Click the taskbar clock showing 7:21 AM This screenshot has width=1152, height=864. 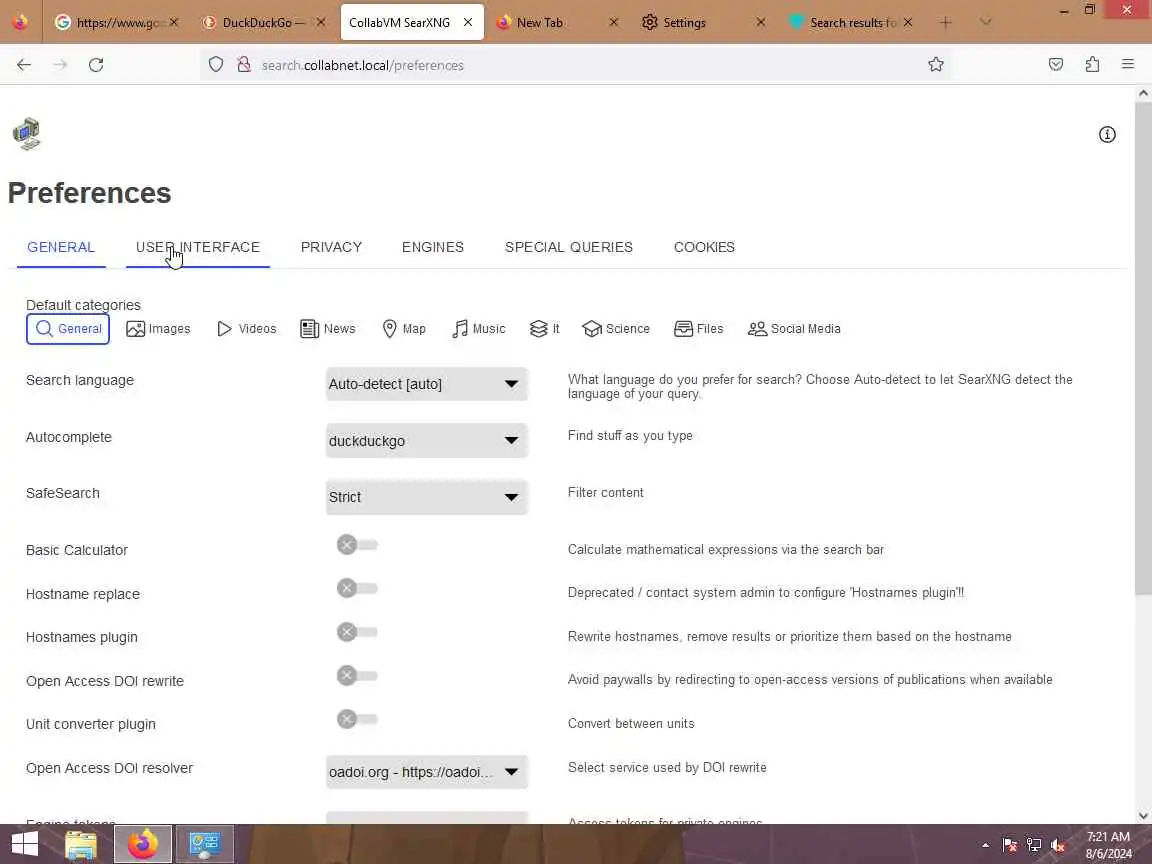coord(1109,845)
